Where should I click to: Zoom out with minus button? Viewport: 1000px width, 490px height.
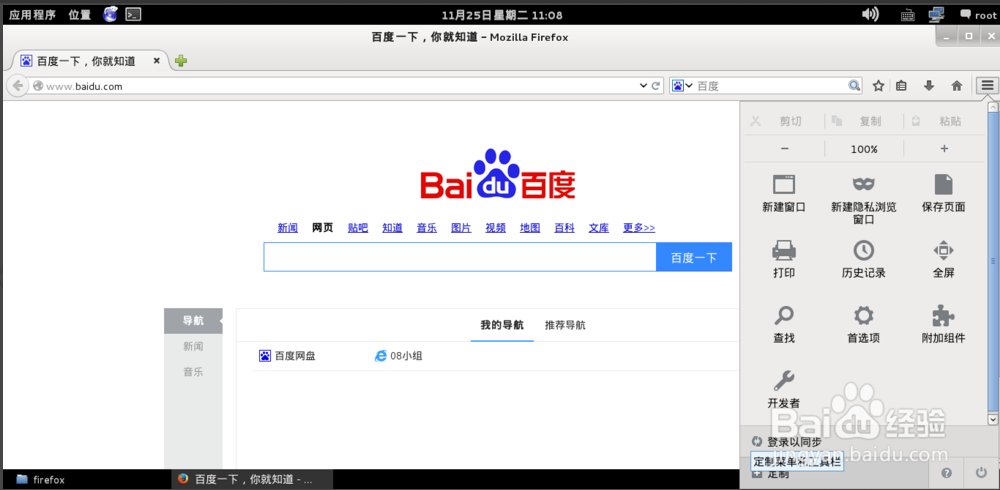(784, 149)
